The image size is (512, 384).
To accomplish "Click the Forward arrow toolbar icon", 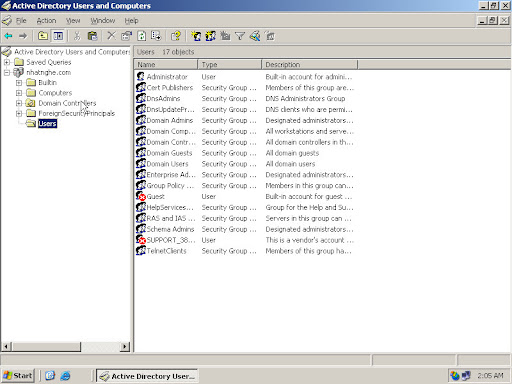I will 23,36.
